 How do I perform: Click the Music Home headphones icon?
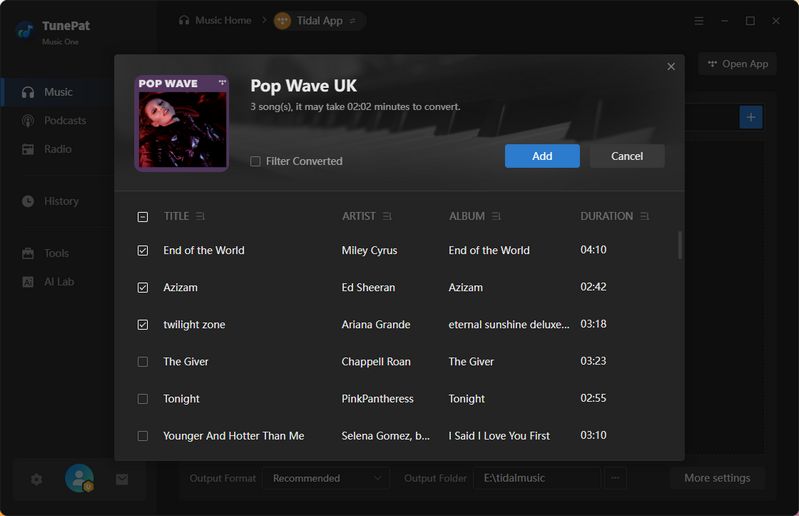(x=184, y=20)
